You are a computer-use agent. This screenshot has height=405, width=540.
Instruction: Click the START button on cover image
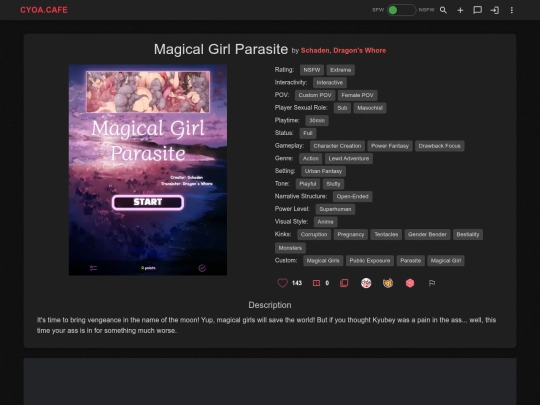coord(148,202)
